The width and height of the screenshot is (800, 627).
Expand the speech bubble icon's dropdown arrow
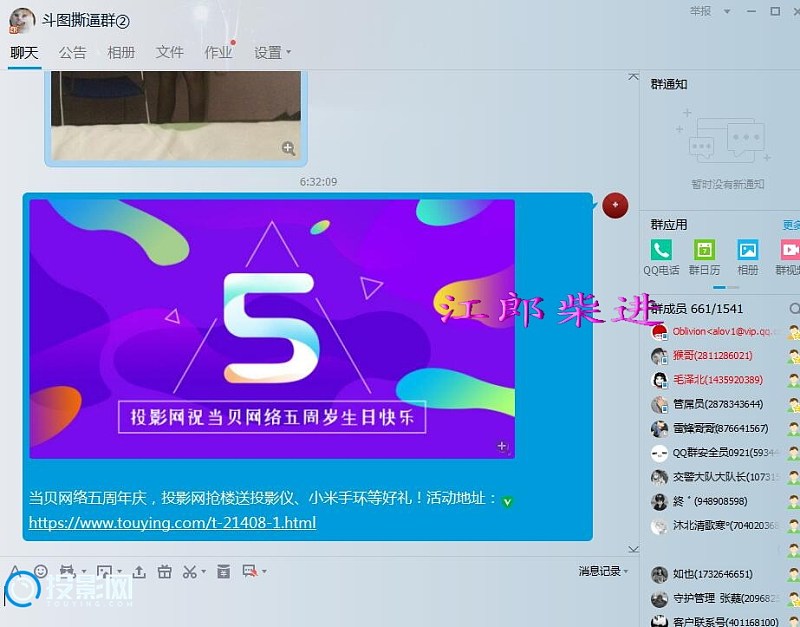tap(264, 572)
